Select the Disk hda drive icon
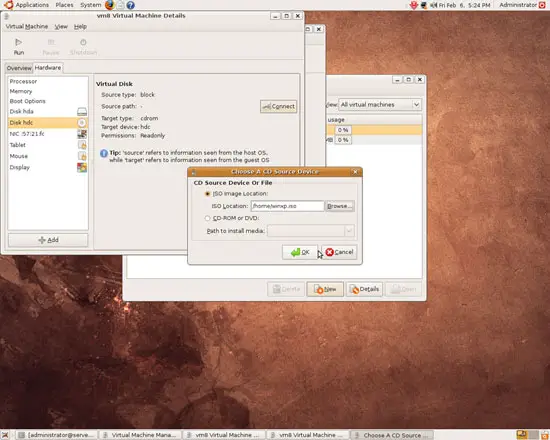The image size is (550, 440). pyautogui.click(x=82, y=112)
